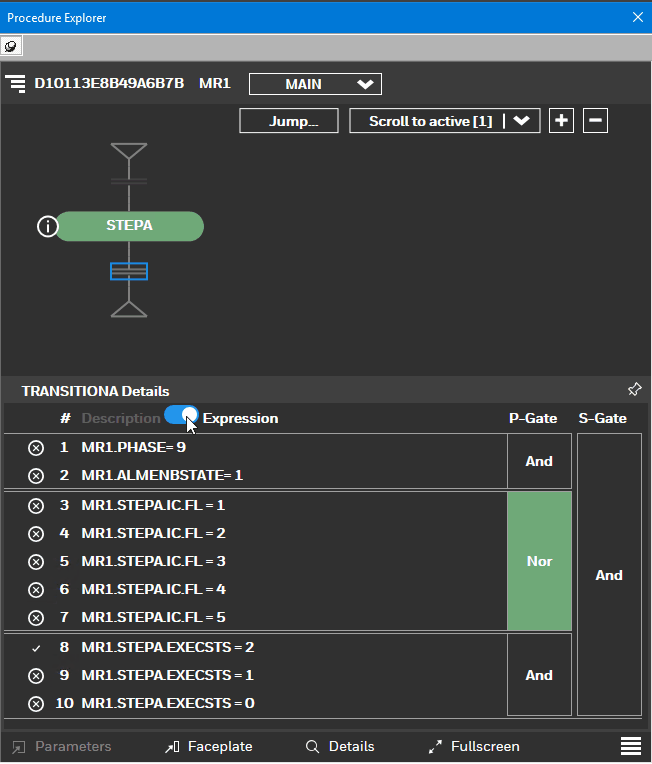Click the status icon for condition 3

36,506
